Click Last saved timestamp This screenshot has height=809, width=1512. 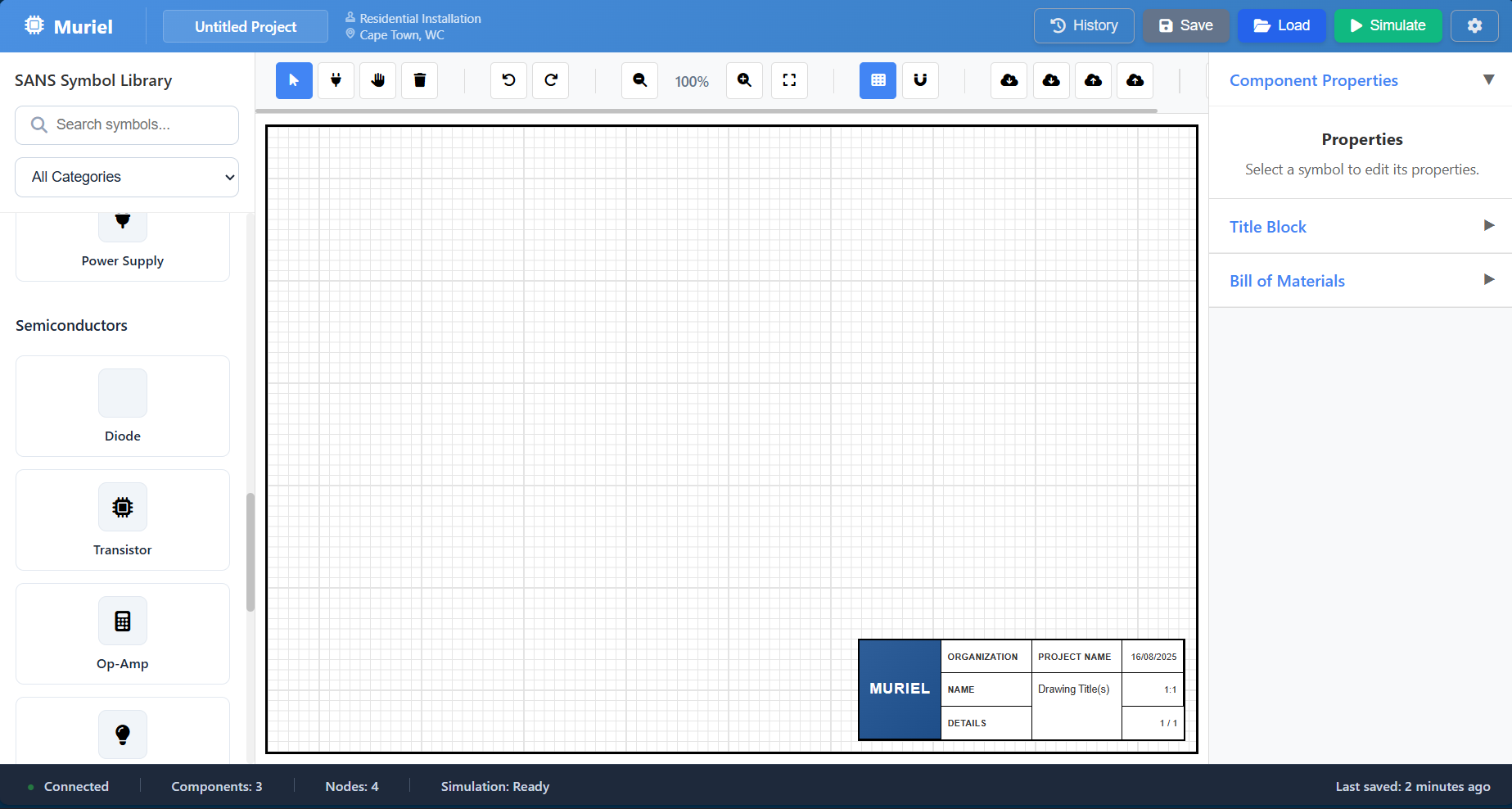click(1413, 786)
